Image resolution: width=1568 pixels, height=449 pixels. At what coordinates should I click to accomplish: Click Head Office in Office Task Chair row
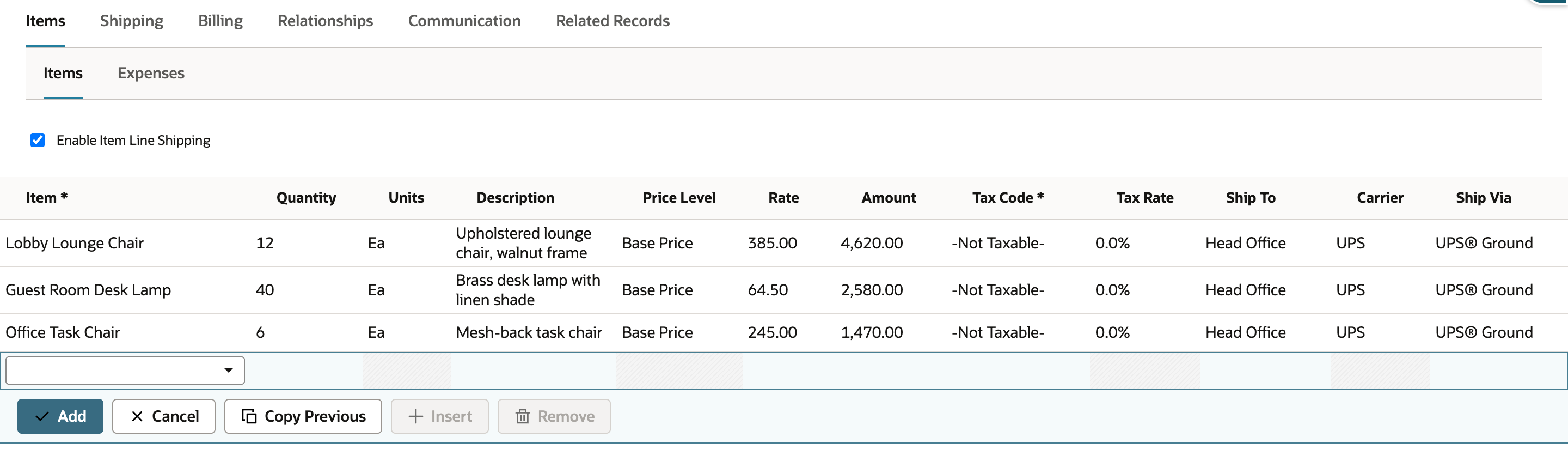tap(1245, 332)
